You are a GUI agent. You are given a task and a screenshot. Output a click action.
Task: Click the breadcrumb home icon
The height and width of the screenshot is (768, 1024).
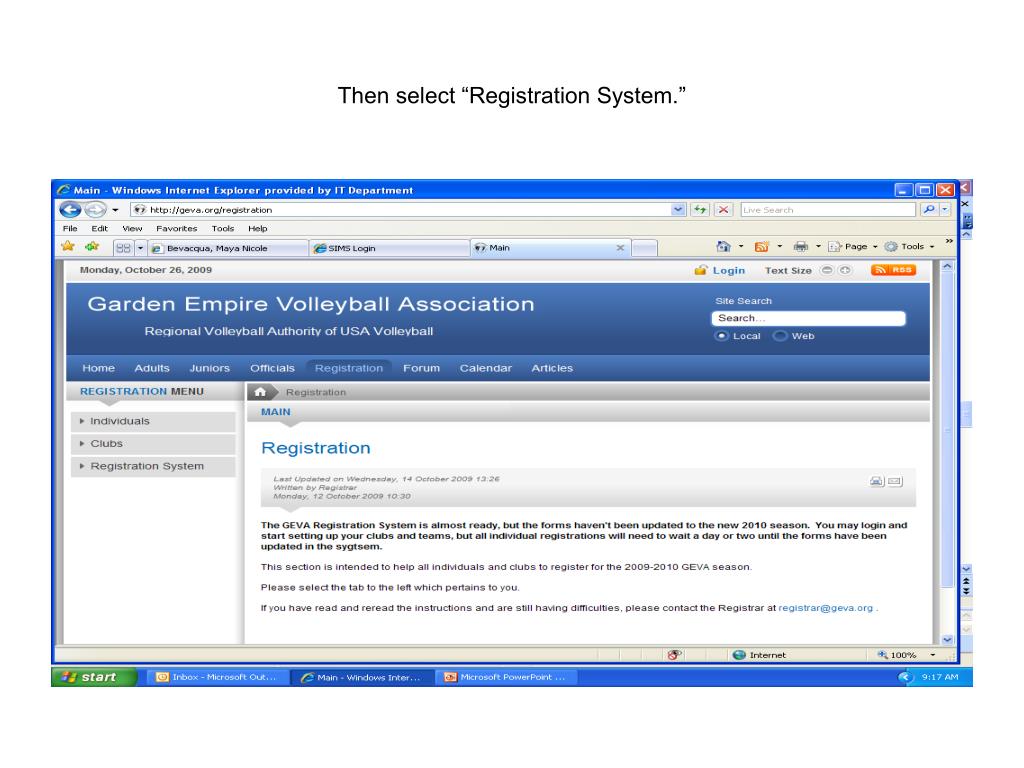pos(260,392)
